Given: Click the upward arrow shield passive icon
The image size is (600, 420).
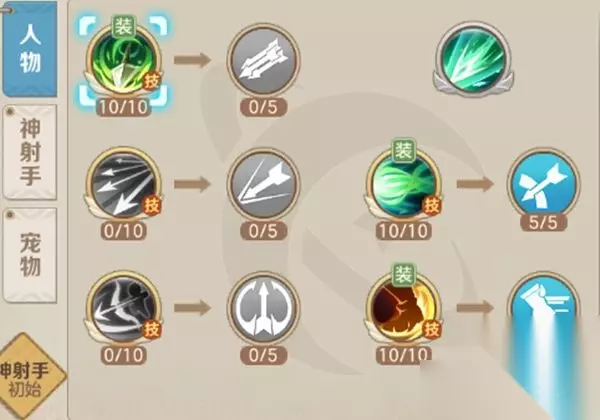Looking at the screenshot, I should point(263,308).
